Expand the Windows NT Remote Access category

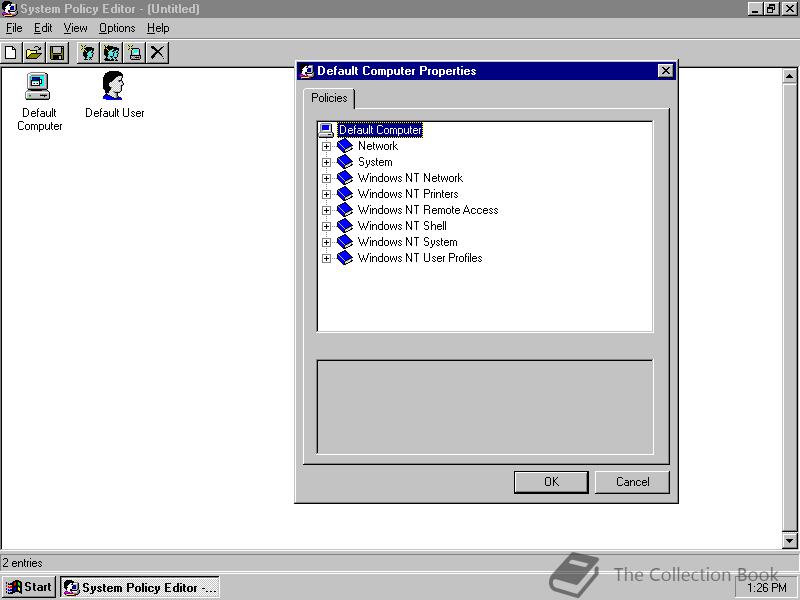[326, 210]
